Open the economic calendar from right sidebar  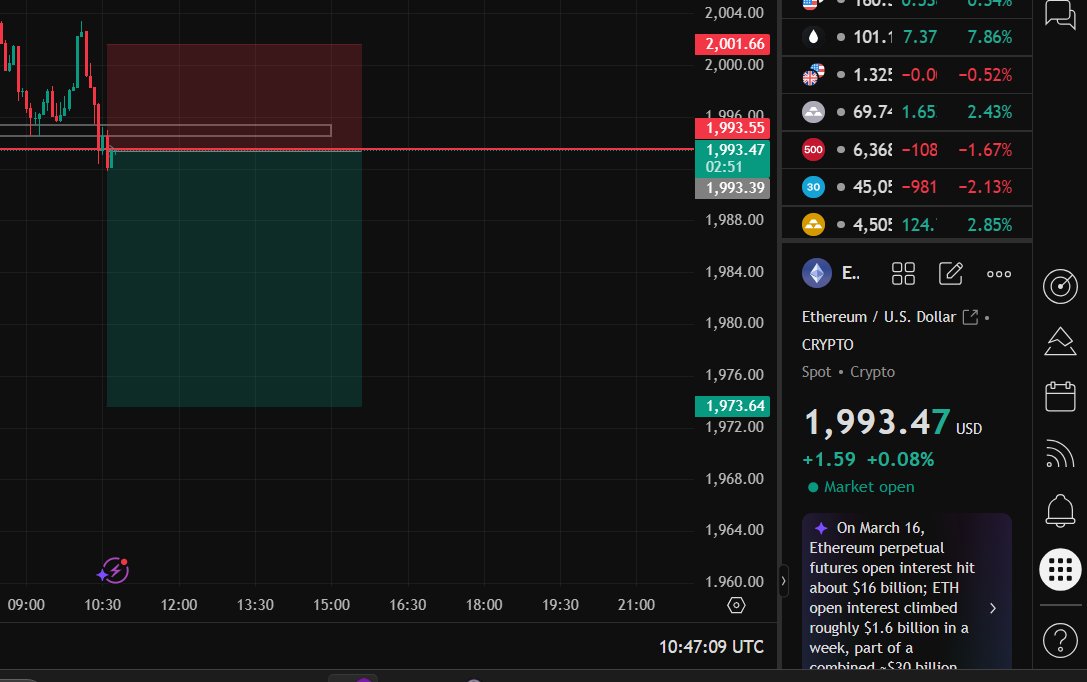click(1060, 396)
